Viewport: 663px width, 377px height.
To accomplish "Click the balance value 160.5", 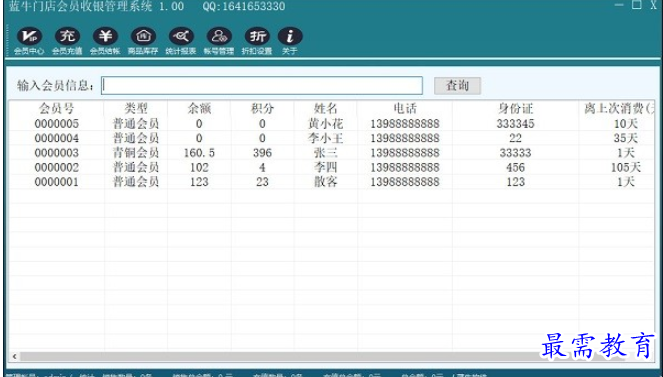I will [199, 153].
